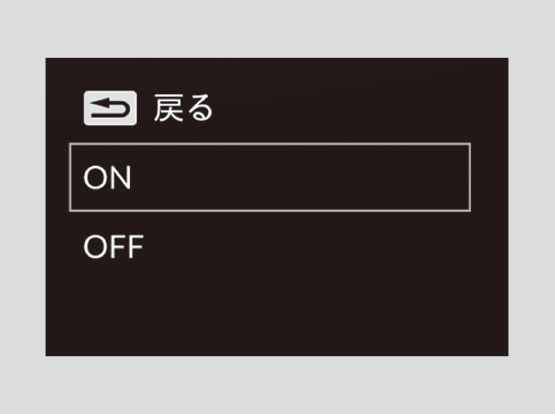This screenshot has height=414, width=555.
Task: Click the U-turn arrow button at top
Action: pos(110,108)
